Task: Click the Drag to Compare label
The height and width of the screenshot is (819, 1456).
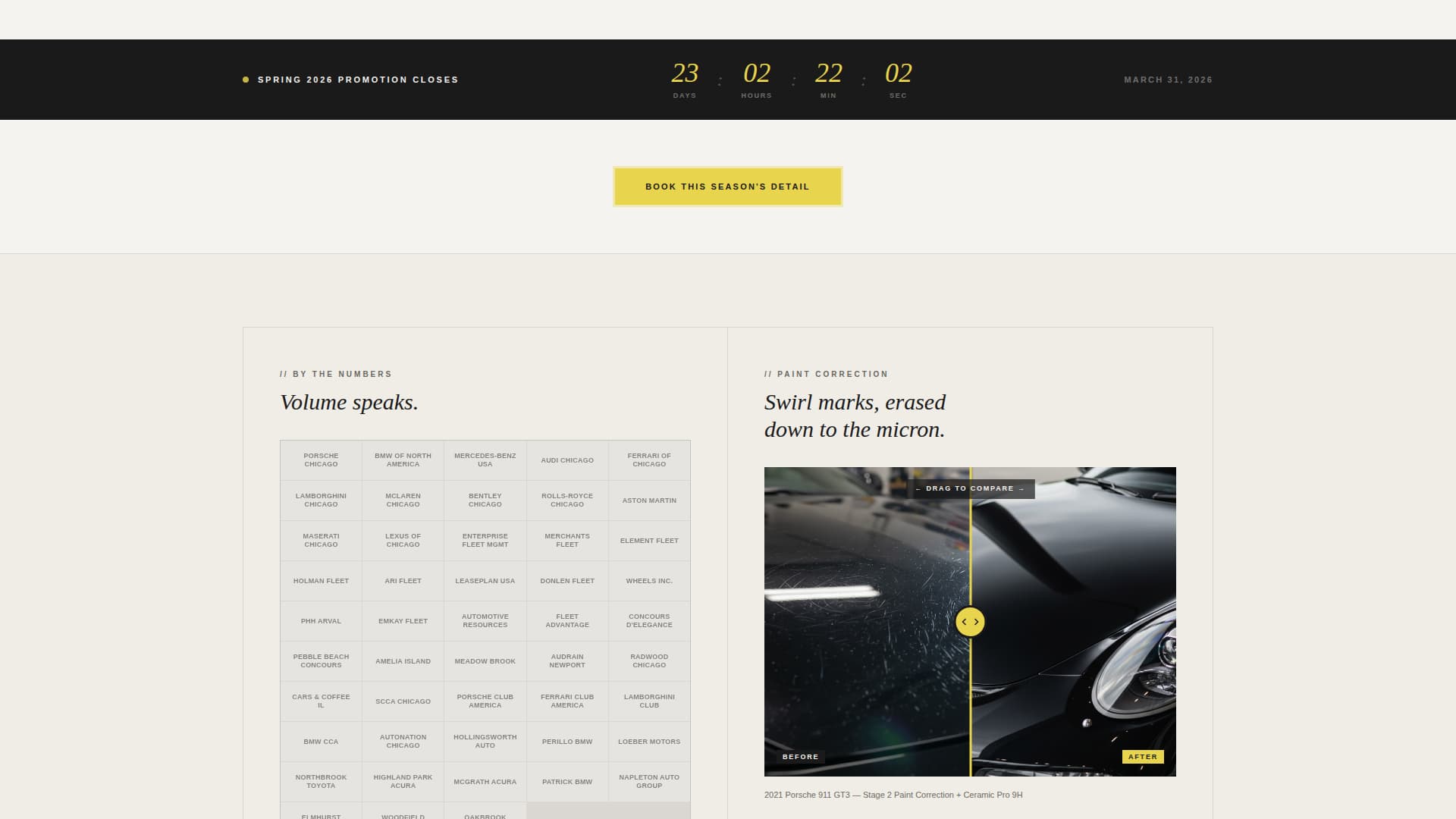Action: [970, 488]
